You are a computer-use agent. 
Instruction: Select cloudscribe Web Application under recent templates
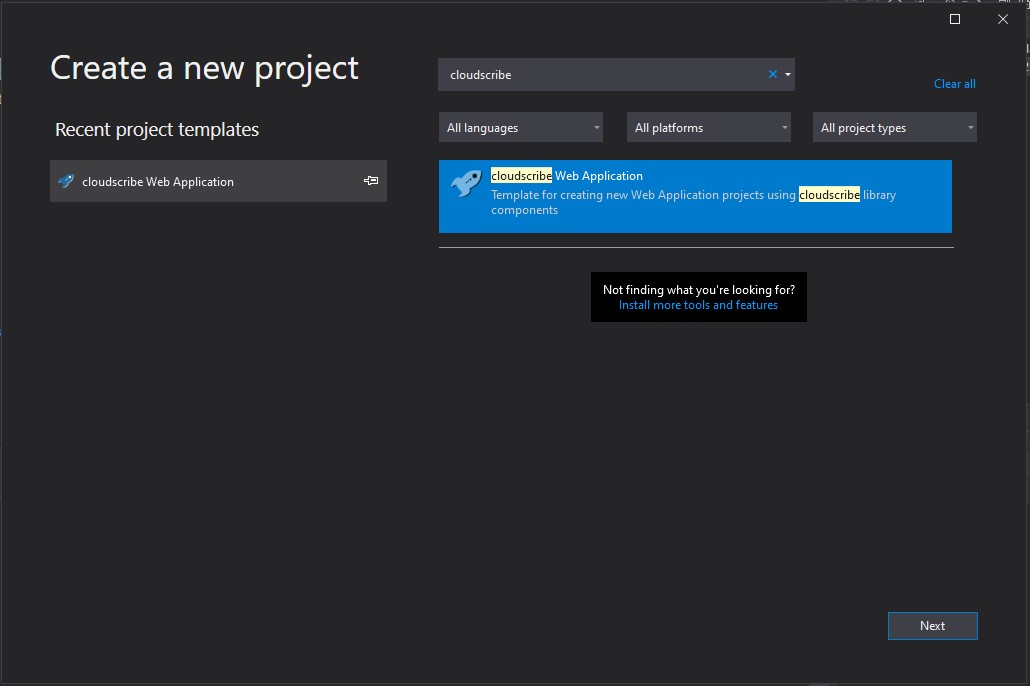tap(158, 182)
